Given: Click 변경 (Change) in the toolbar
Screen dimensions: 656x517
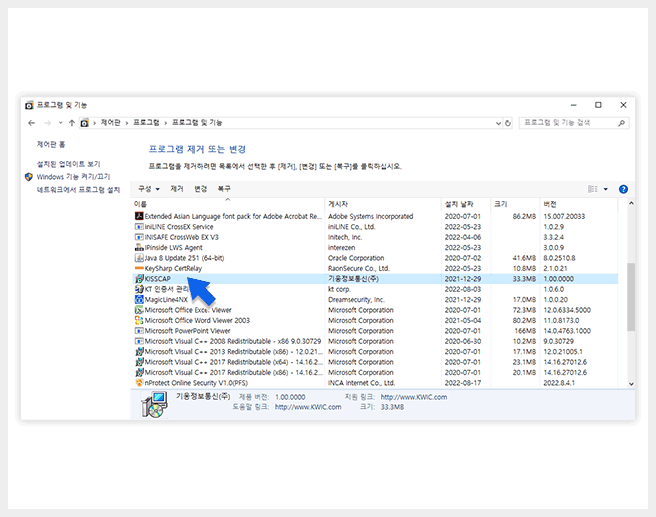Looking at the screenshot, I should pyautogui.click(x=201, y=188).
